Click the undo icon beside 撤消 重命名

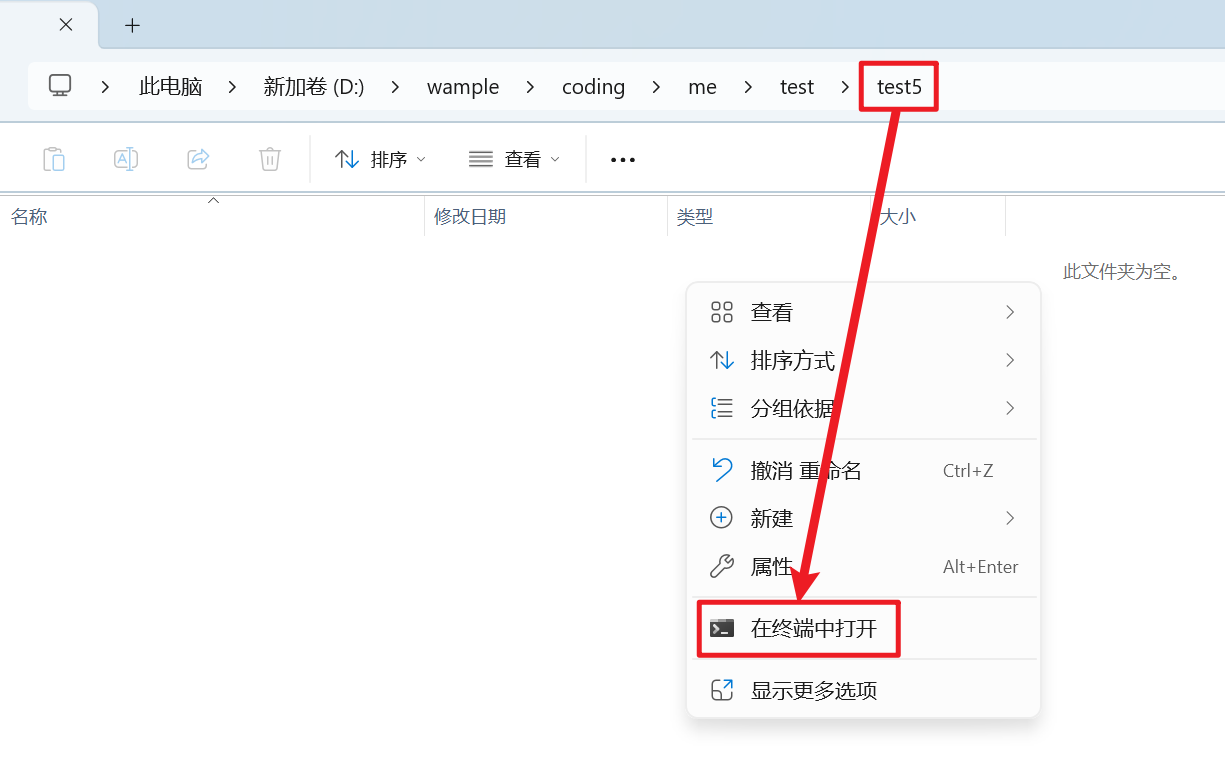coord(721,470)
